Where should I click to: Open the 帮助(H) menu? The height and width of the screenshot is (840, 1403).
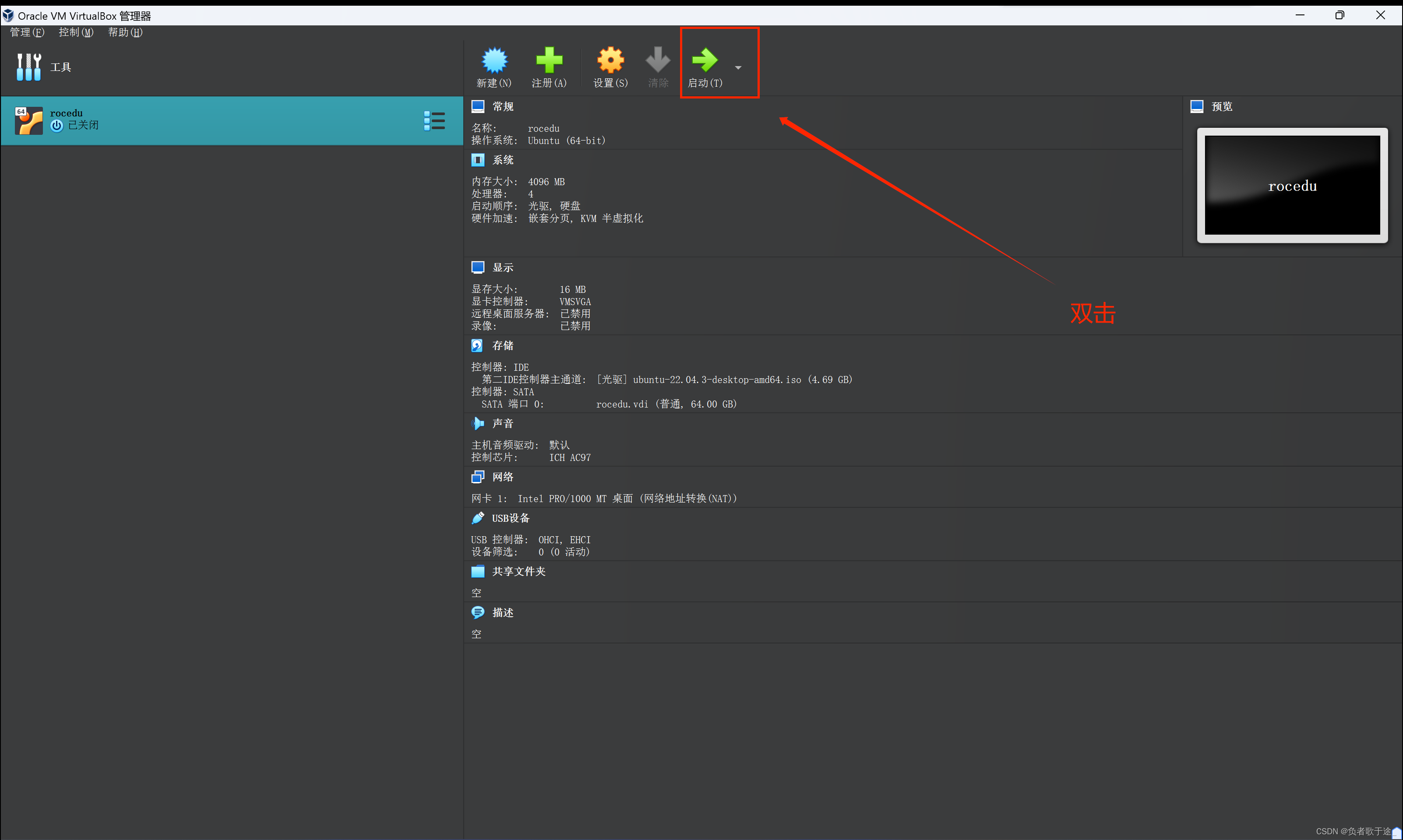[125, 32]
